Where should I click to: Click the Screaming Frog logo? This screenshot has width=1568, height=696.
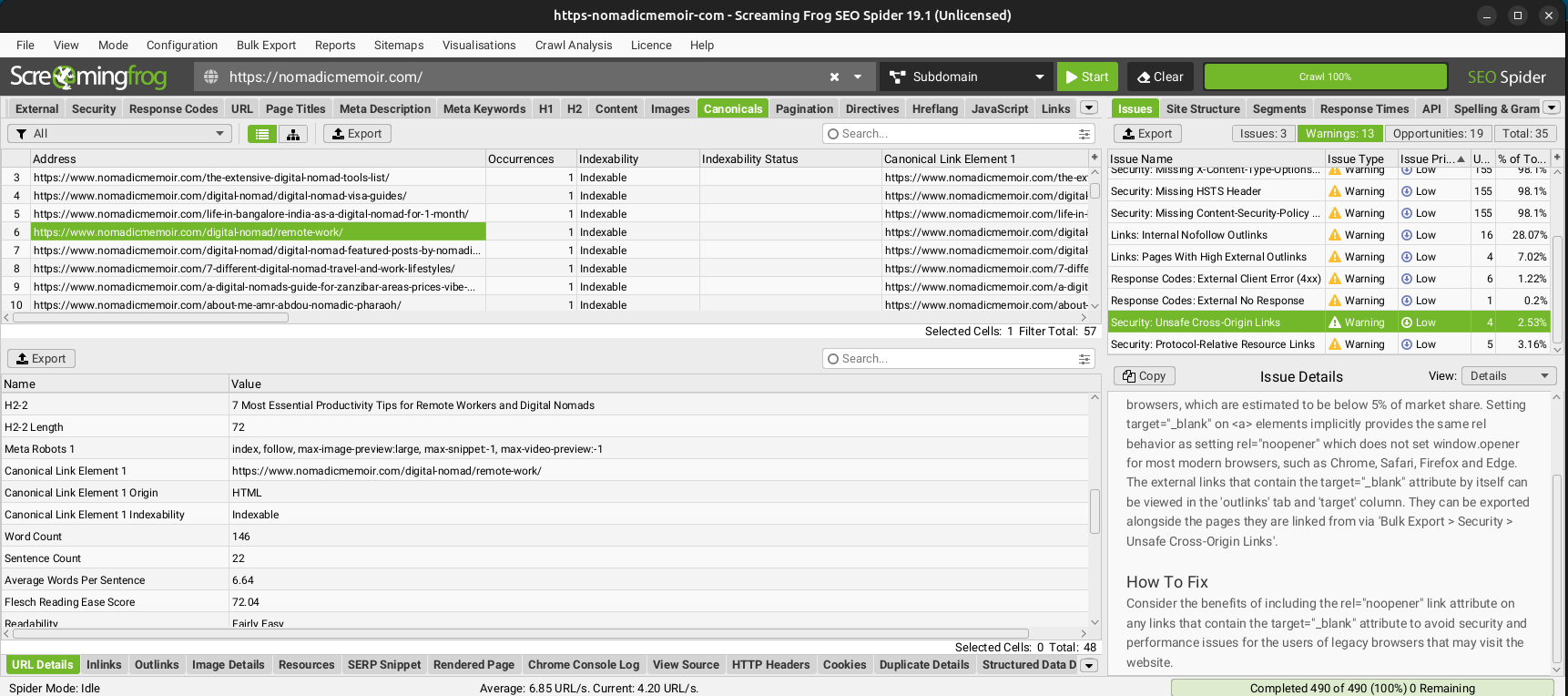click(88, 77)
